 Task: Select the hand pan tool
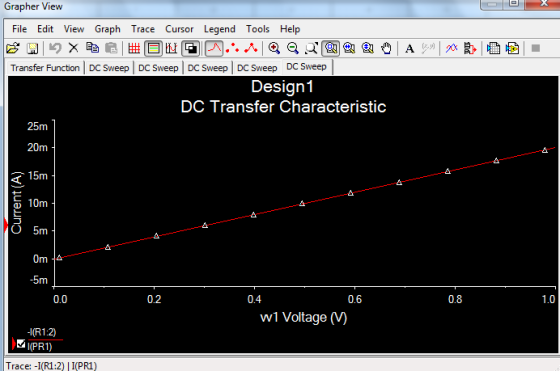coord(386,48)
